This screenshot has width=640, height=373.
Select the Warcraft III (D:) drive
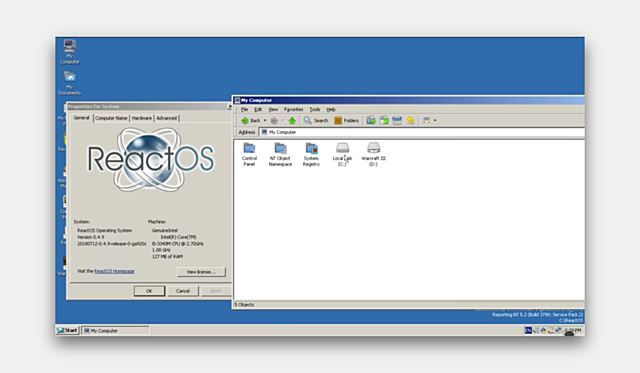373,154
